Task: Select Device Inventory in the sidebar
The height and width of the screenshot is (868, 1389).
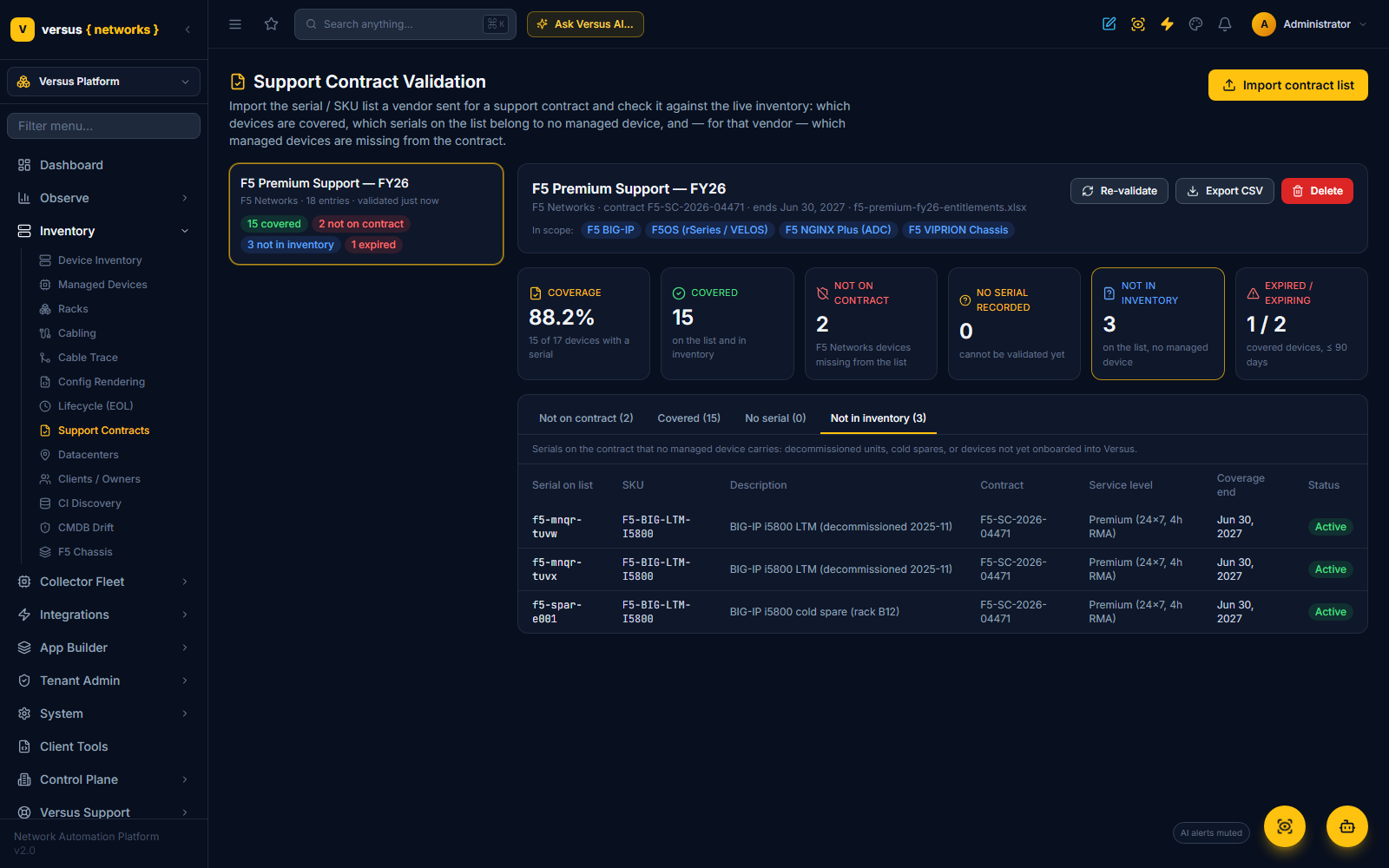Action: 100,260
